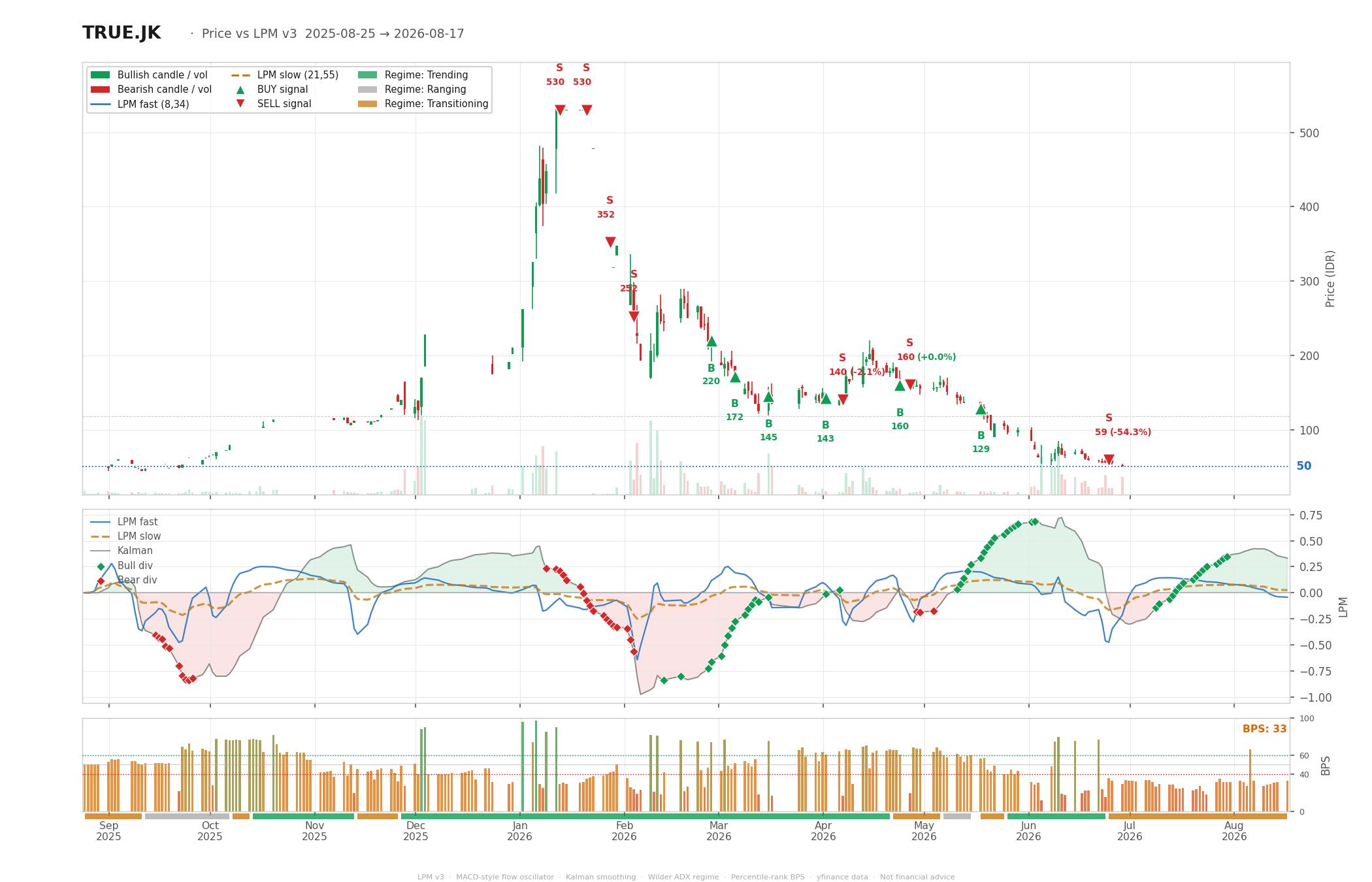Screen dimensions: 1372x882
Task: Click the Bull div diamond in the oscillator legend
Action: coord(101,566)
